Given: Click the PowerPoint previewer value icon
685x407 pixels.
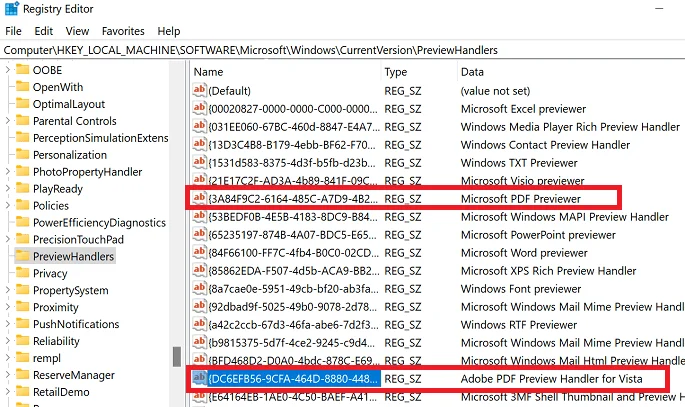Looking at the screenshot, I should click(x=199, y=234).
